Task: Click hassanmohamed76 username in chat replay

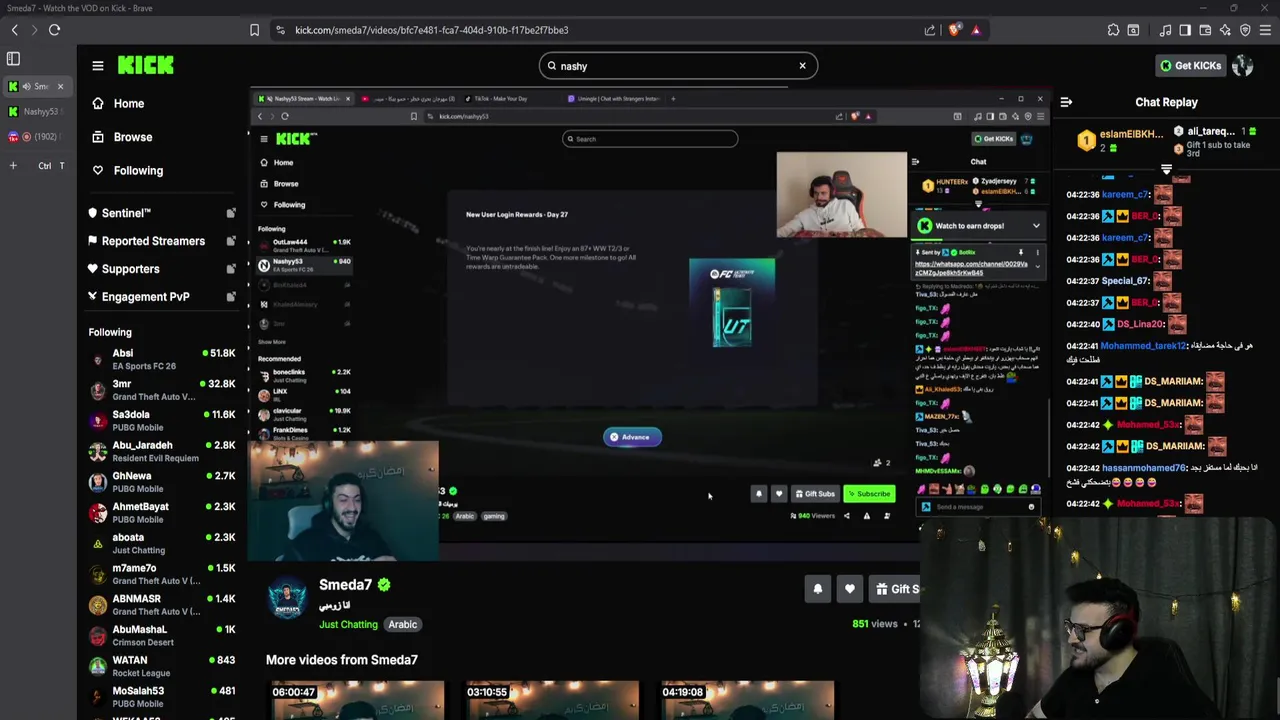Action: 1143,468
